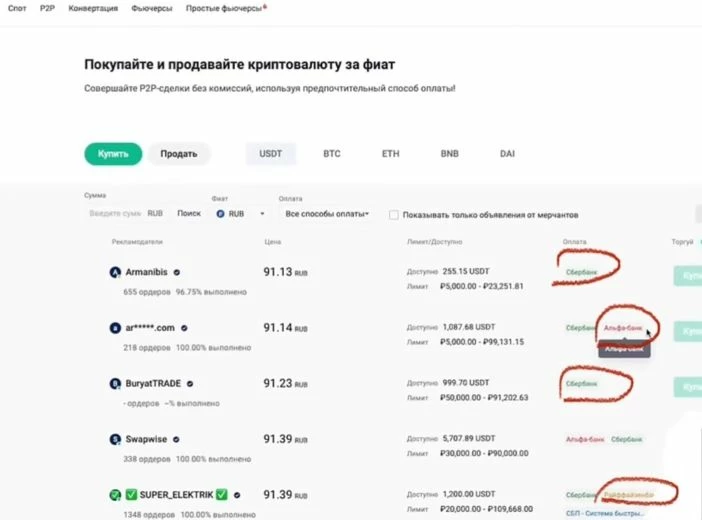
Task: Click the Поиск search button
Action: click(189, 213)
